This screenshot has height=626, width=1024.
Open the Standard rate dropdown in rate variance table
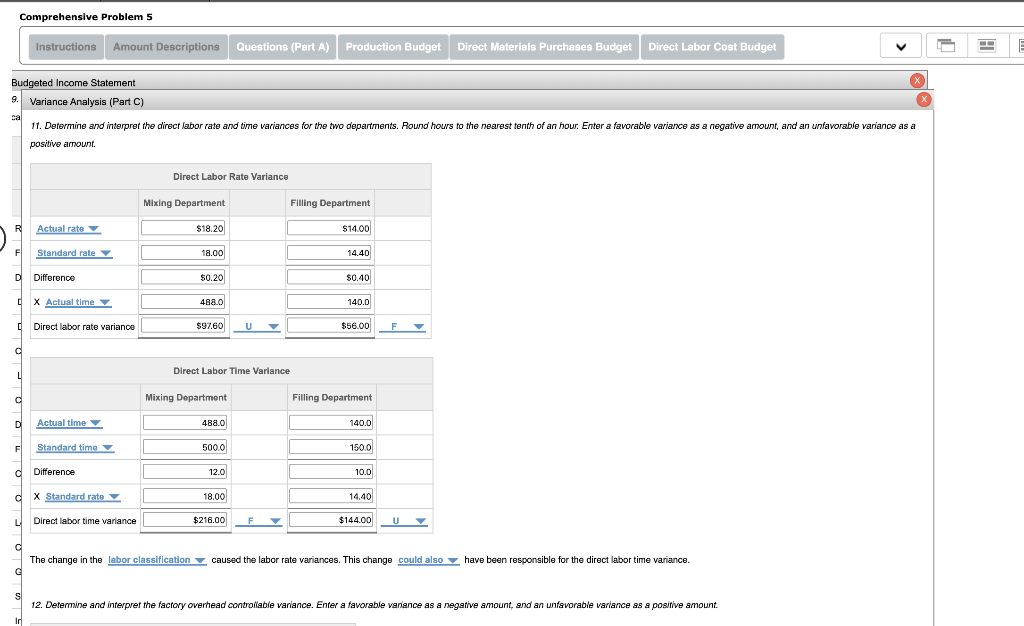[74, 253]
